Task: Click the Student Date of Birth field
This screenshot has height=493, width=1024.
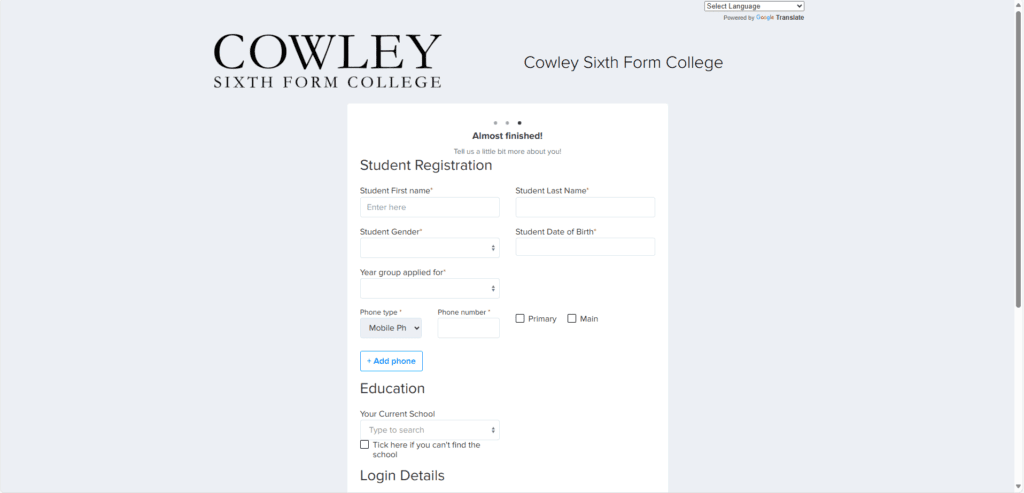Action: tap(585, 247)
